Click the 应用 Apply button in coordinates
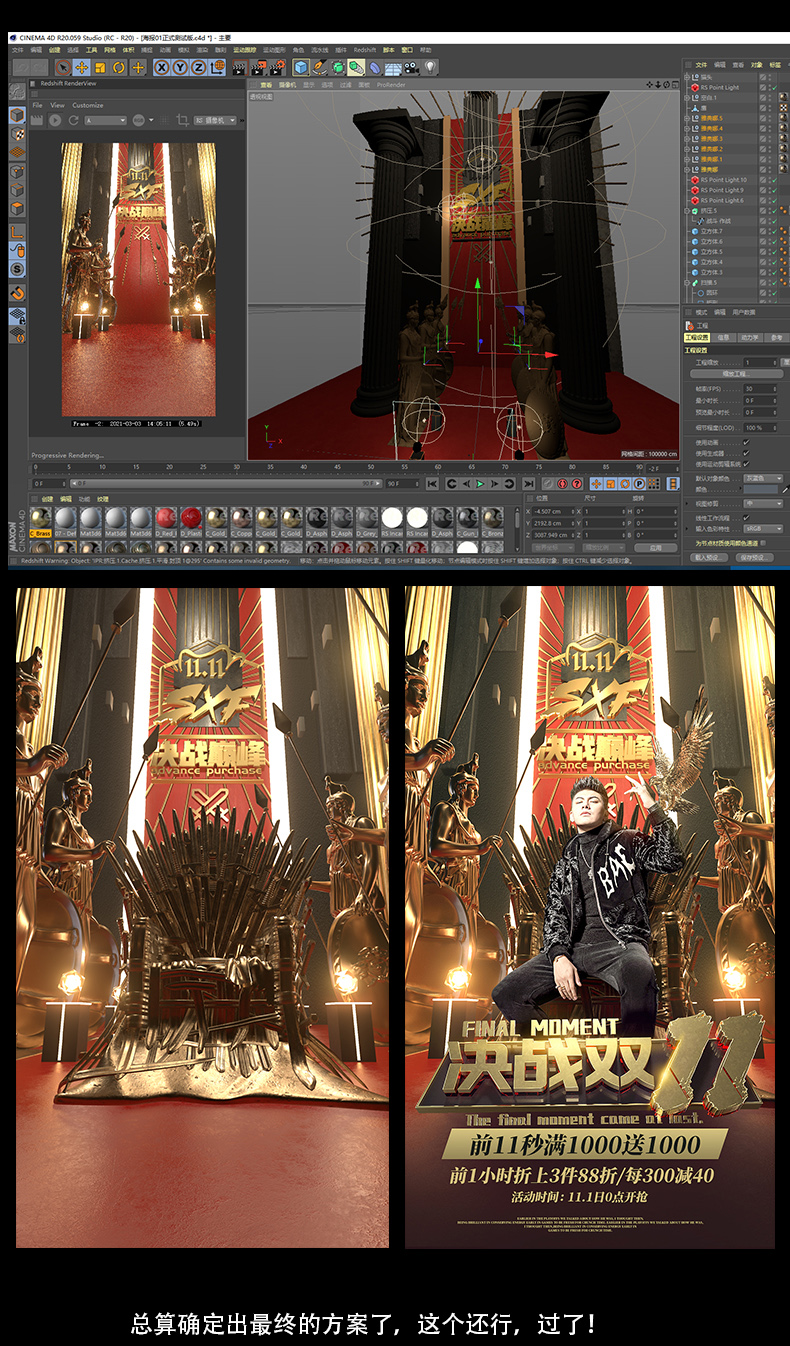The width and height of the screenshot is (790, 1346). tap(655, 548)
